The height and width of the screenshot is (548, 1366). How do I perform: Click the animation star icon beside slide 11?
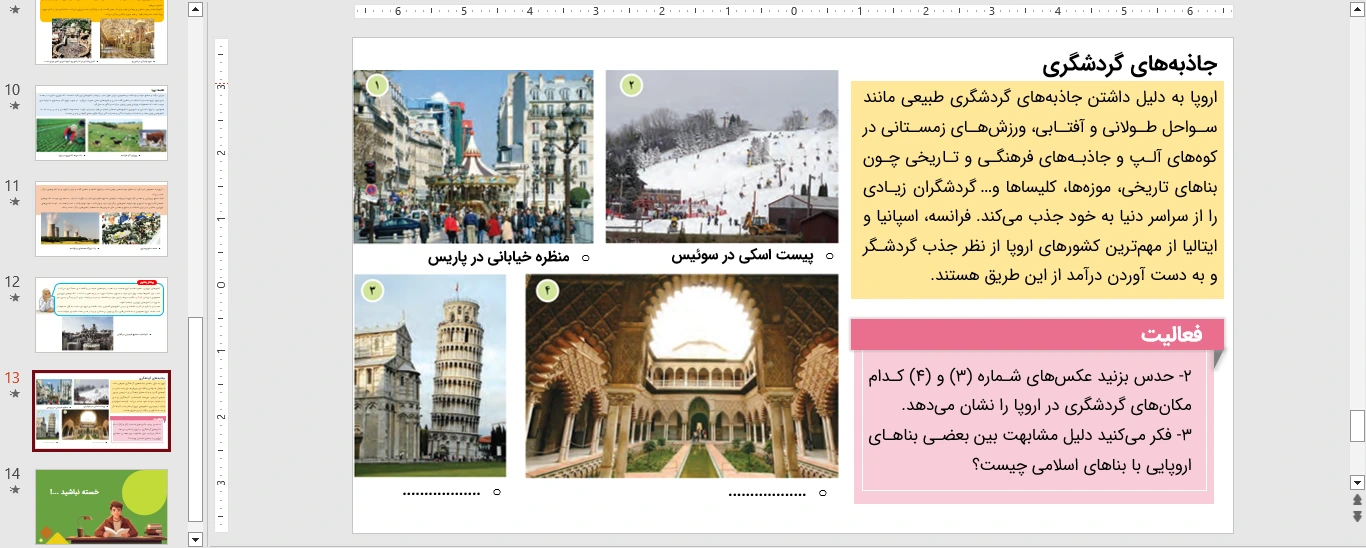click(13, 202)
